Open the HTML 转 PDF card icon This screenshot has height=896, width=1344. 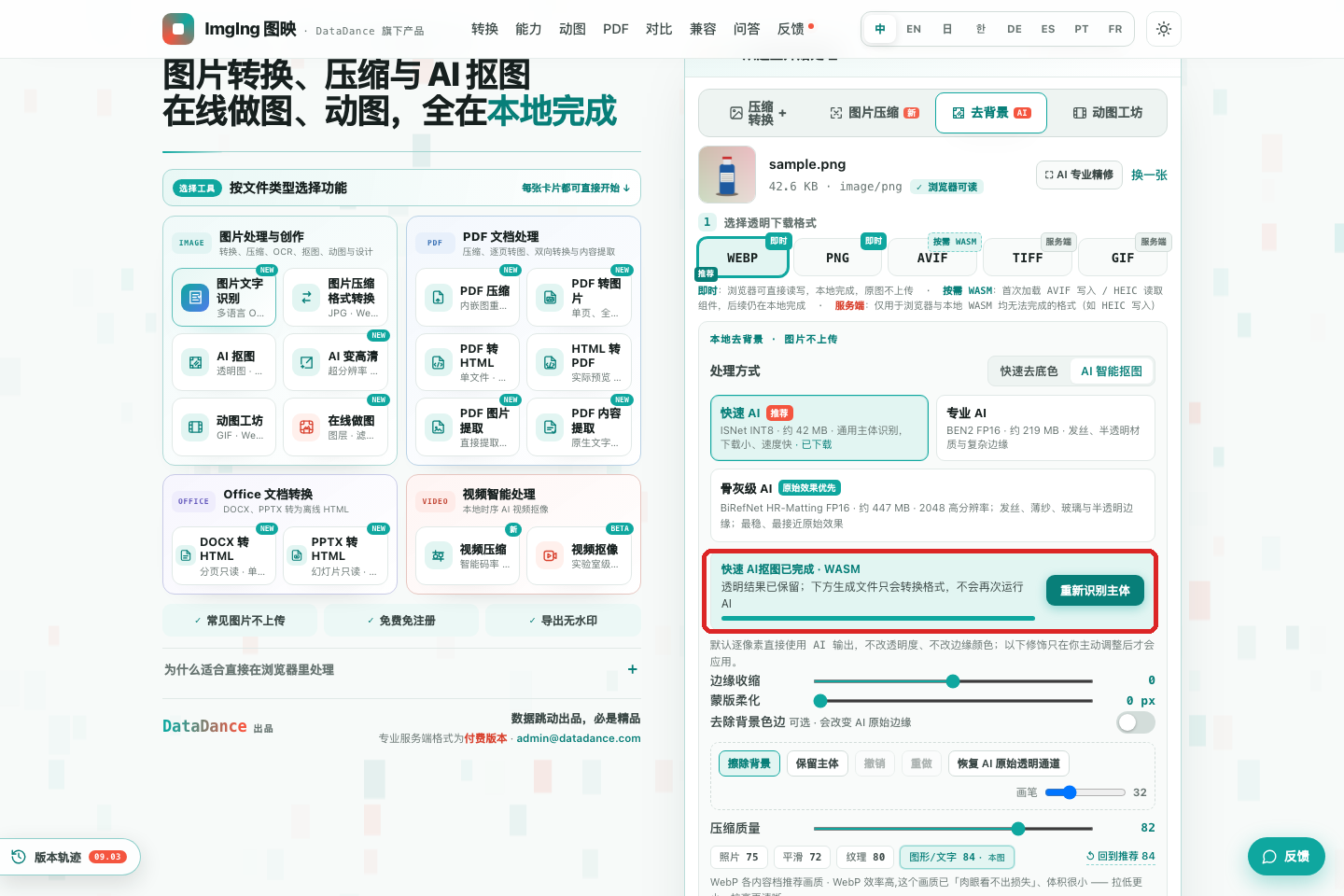pos(550,362)
